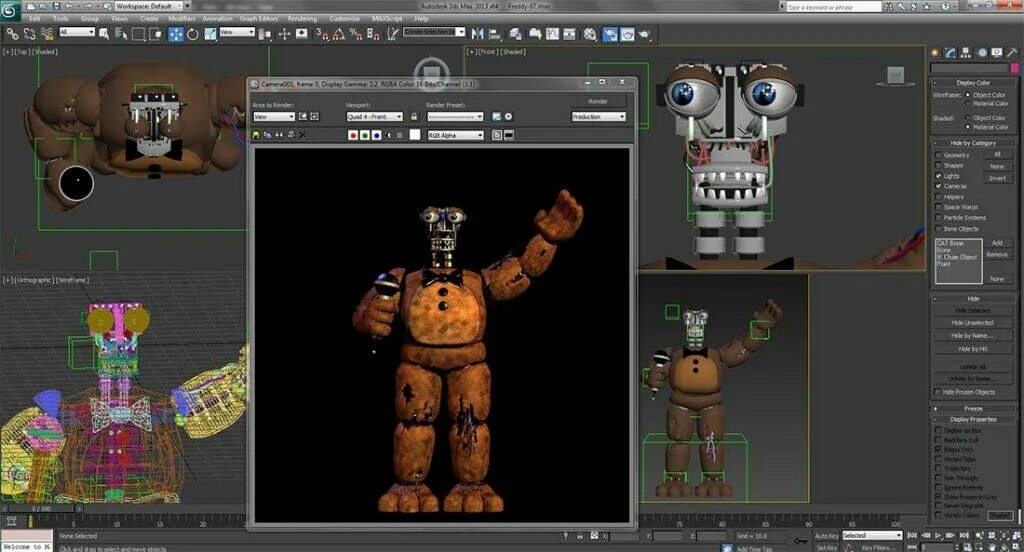
Task: Click the Render button in frame window
Action: [x=598, y=101]
